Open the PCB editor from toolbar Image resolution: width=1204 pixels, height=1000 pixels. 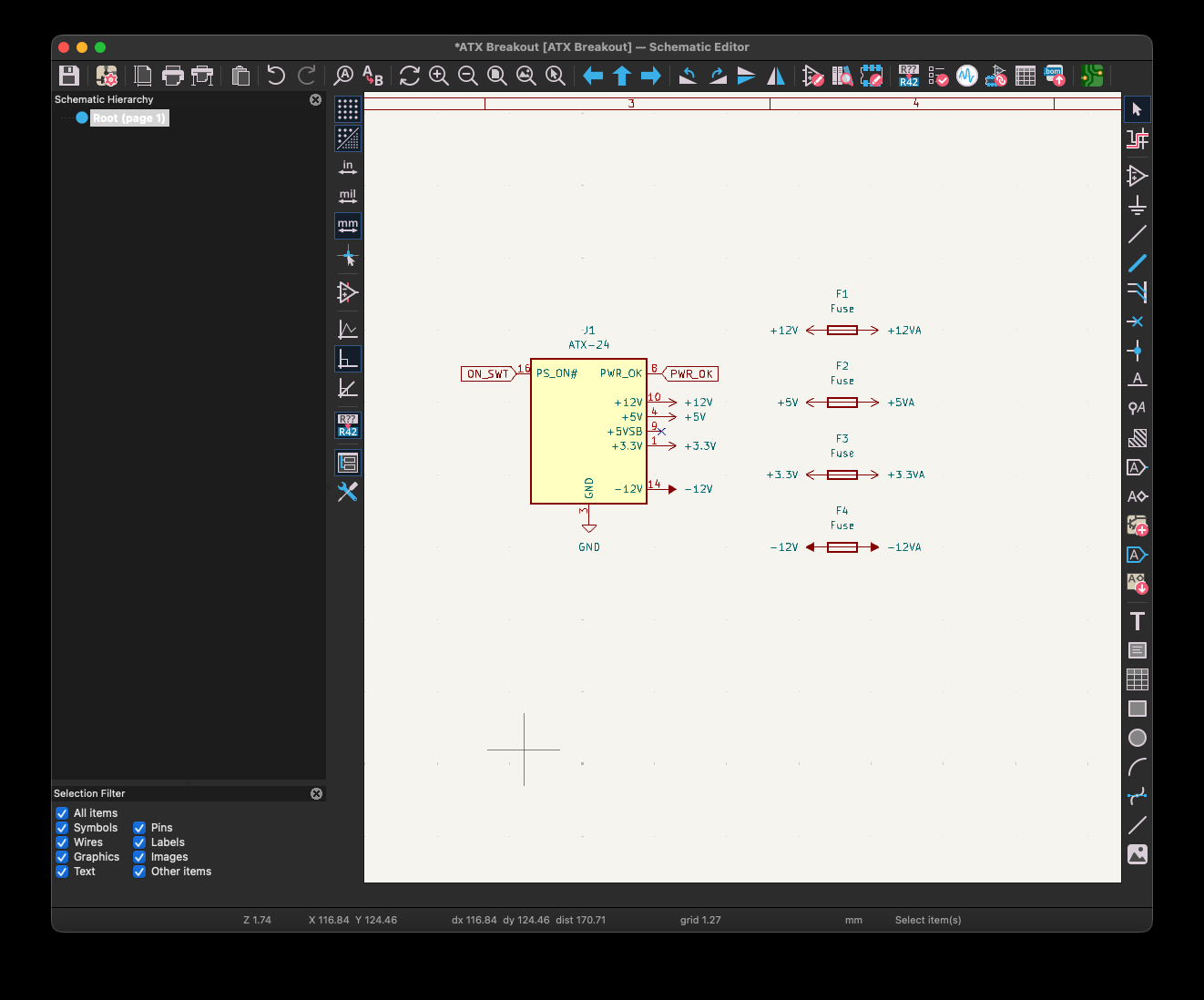coord(1092,76)
